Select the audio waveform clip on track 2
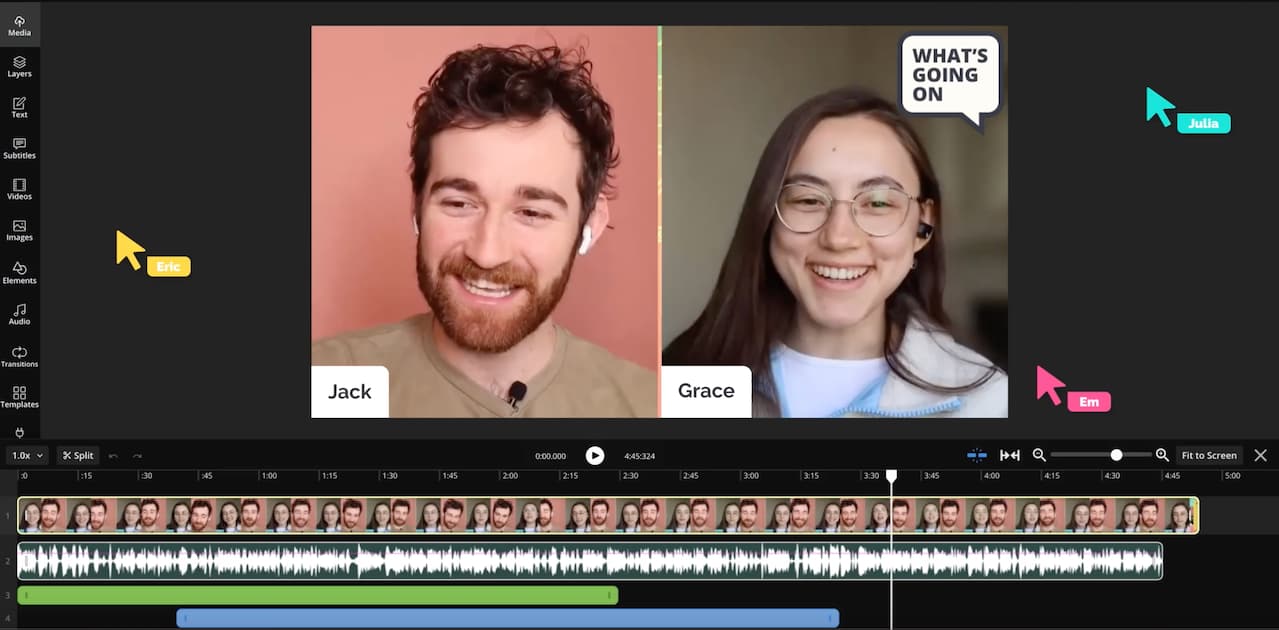The image size is (1279, 630). click(x=590, y=560)
